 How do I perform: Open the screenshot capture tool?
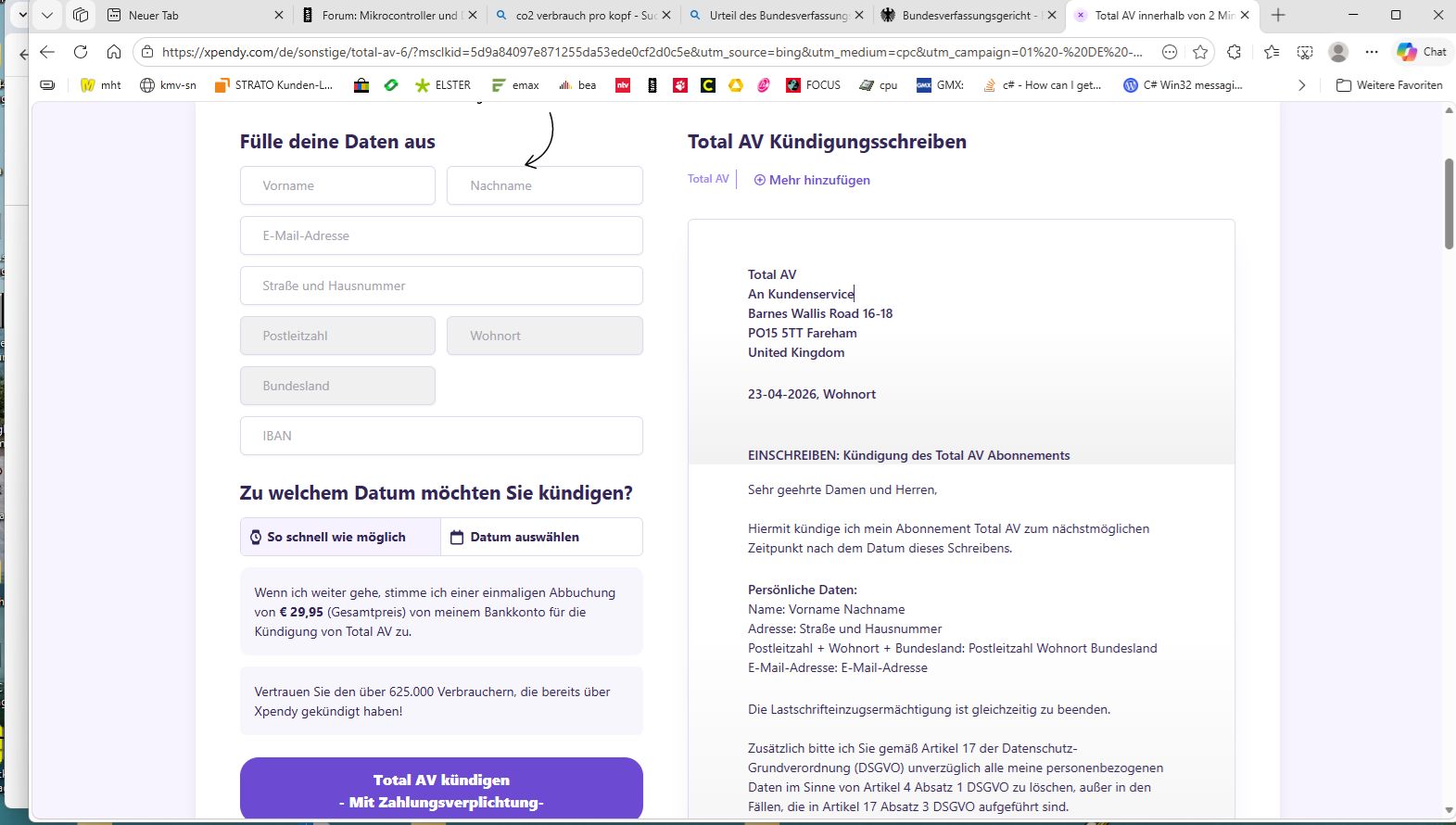click(1305, 52)
